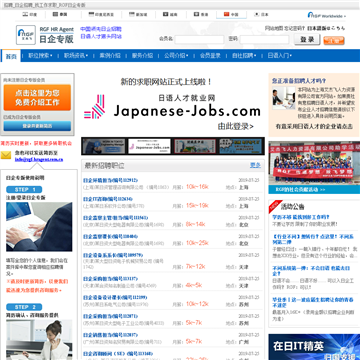The image size is (360, 360).
Task: Click the STEP 2 blue badge
Action: click(24, 307)
